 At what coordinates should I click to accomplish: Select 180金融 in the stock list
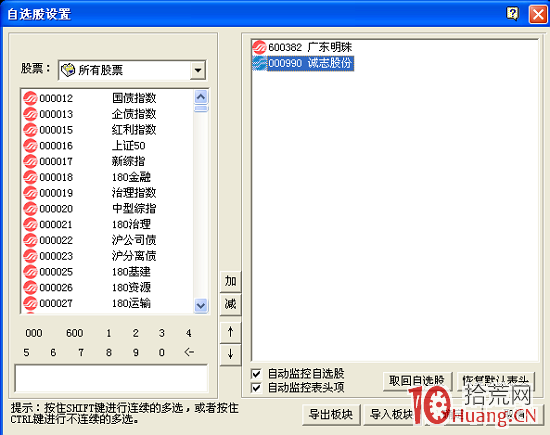point(131,177)
